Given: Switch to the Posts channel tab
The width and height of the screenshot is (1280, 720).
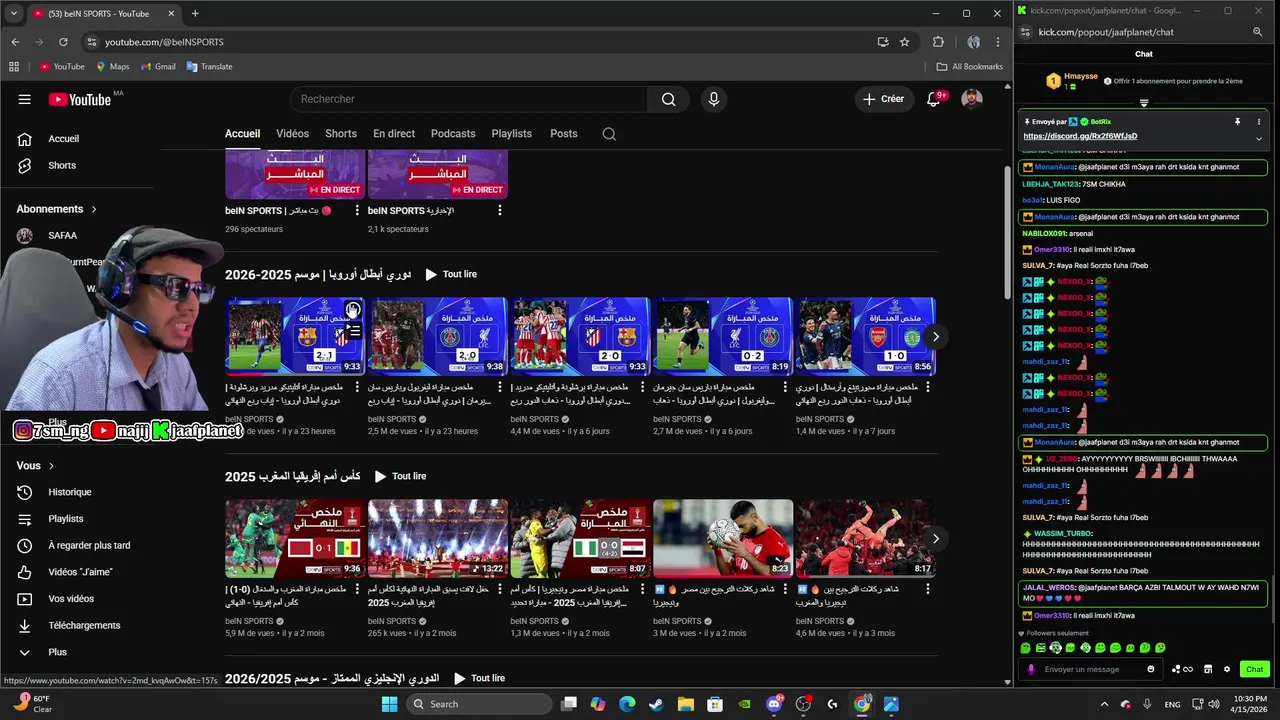Looking at the screenshot, I should (564, 134).
